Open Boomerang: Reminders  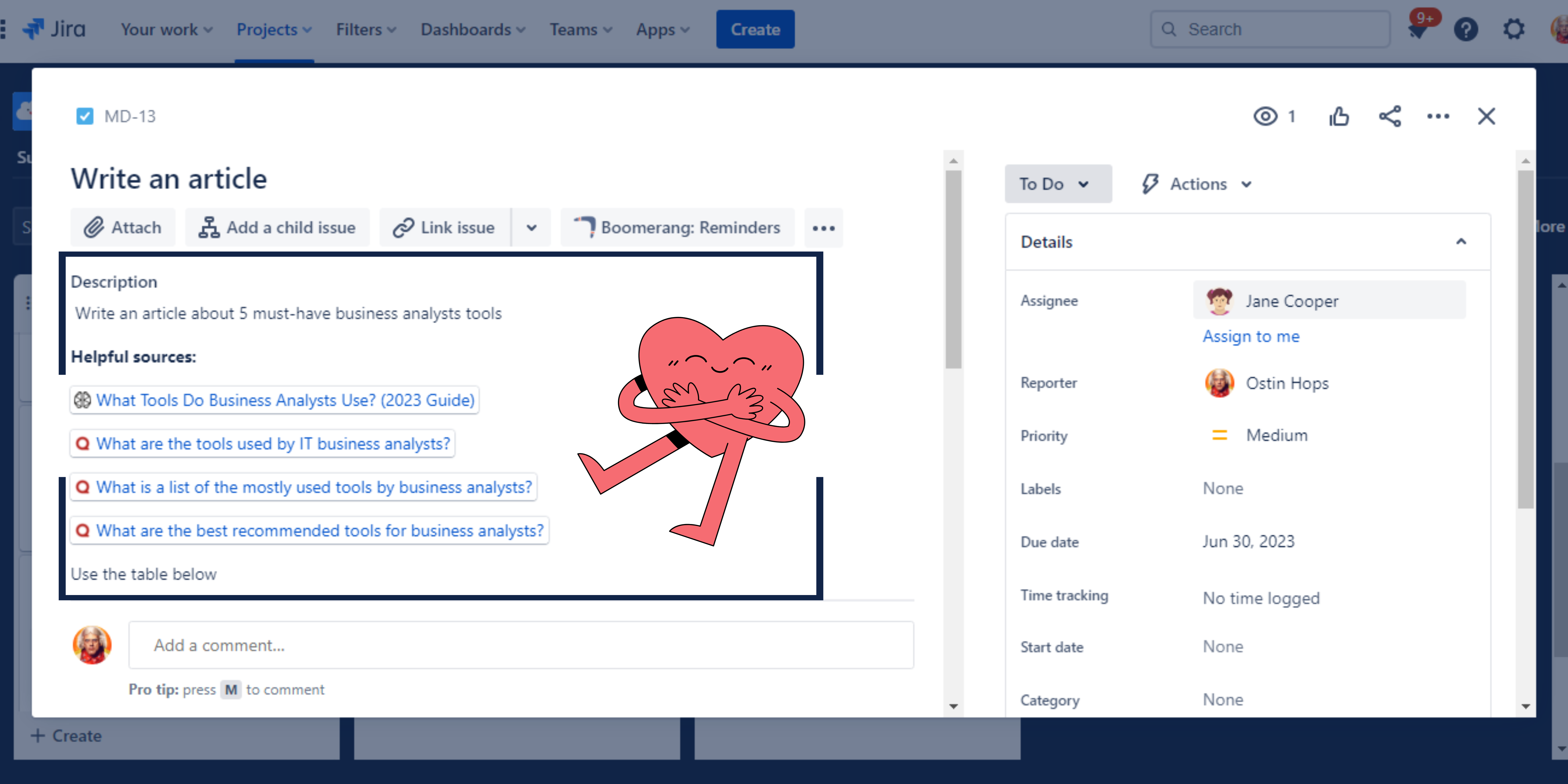677,228
